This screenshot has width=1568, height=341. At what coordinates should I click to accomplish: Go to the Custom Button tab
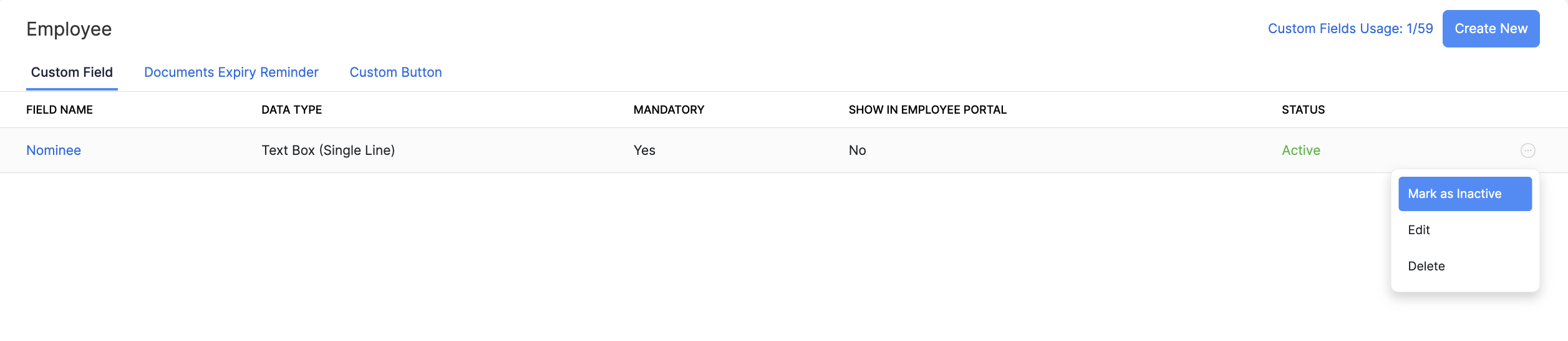pos(395,72)
